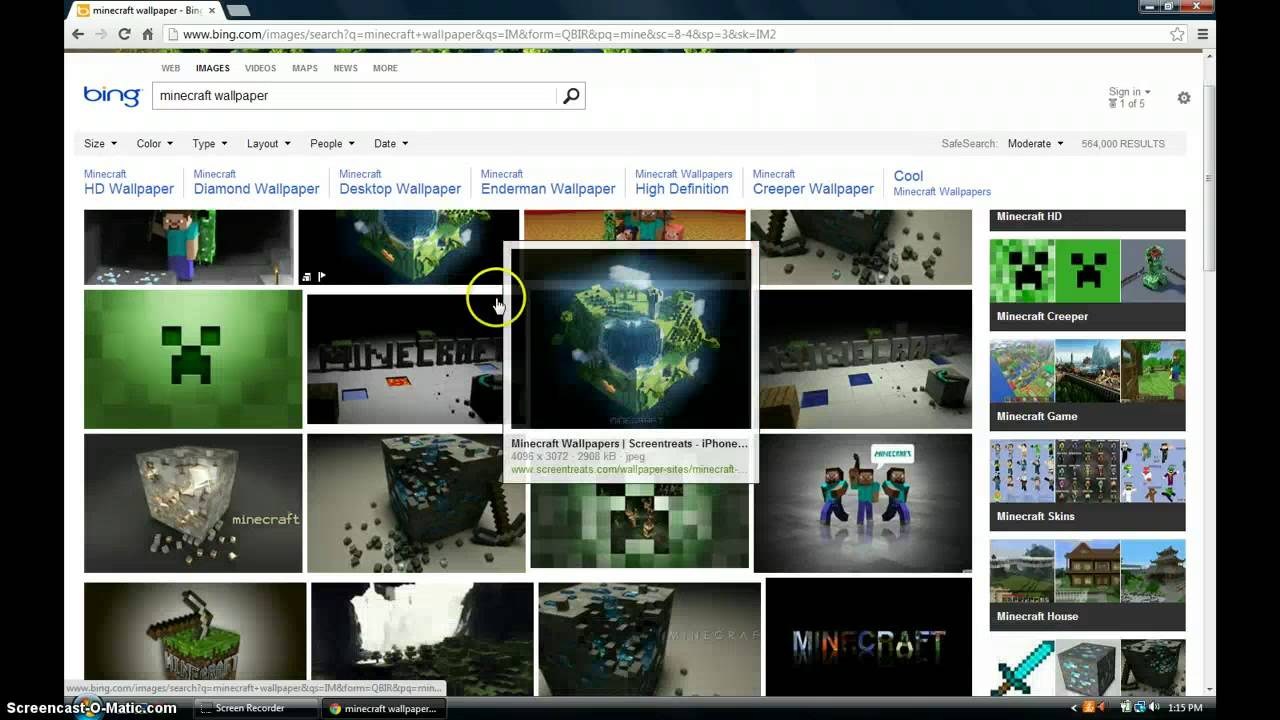1280x720 pixels.
Task: Select Minecraft HD related search
Action: pos(1087,218)
